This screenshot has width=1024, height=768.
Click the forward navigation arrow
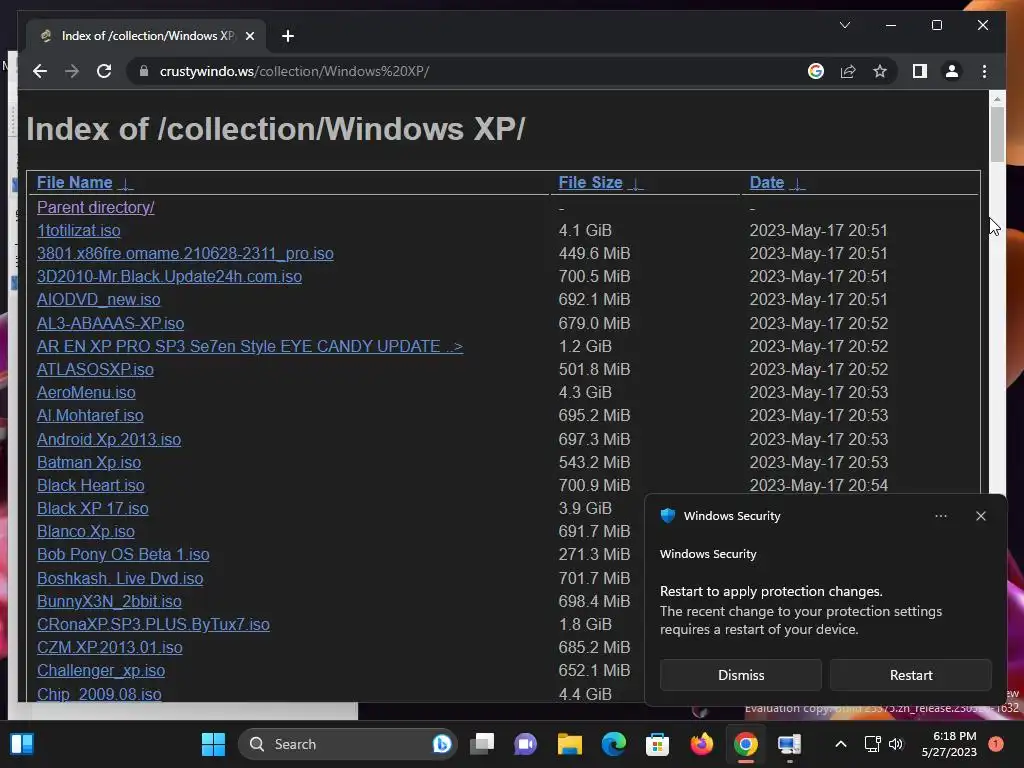[72, 71]
